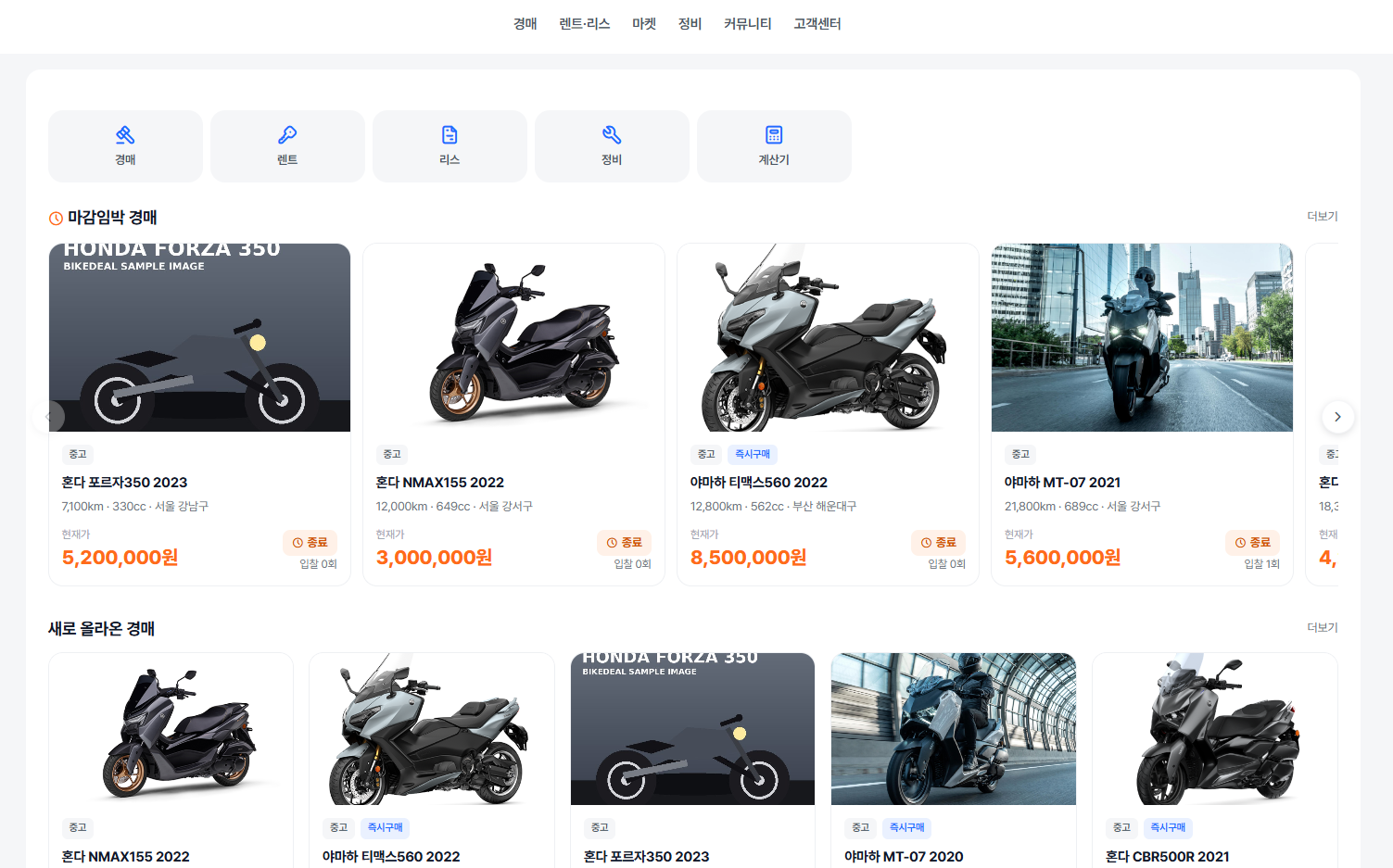
Task: Open 고객센터 in the top navigation
Action: 817,24
